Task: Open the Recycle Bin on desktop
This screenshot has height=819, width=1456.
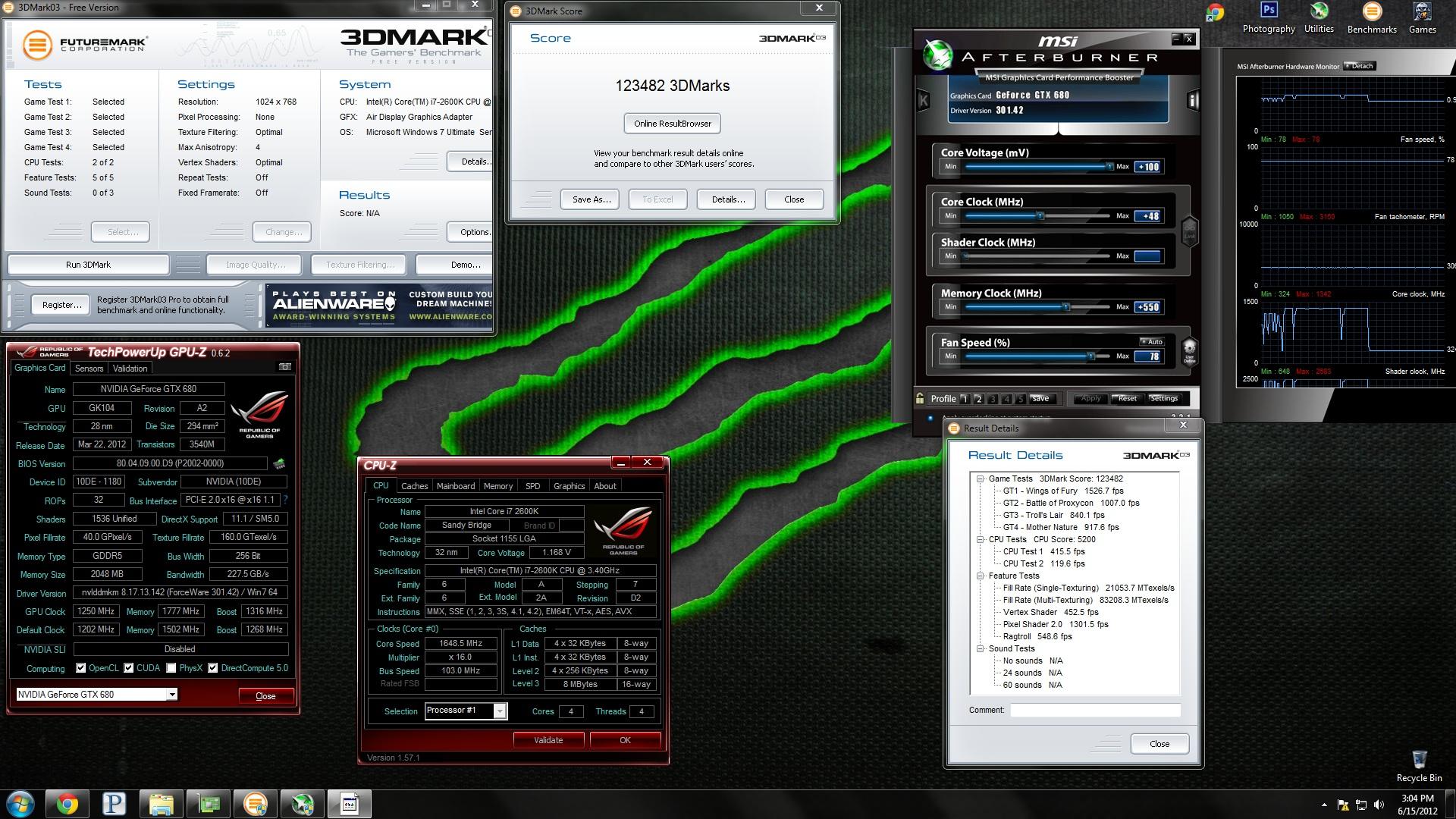Action: (1419, 766)
